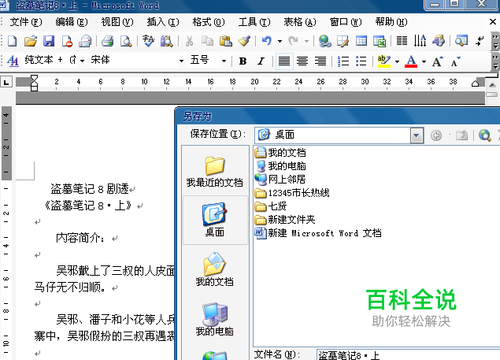Create a new blank document

click(x=12, y=41)
